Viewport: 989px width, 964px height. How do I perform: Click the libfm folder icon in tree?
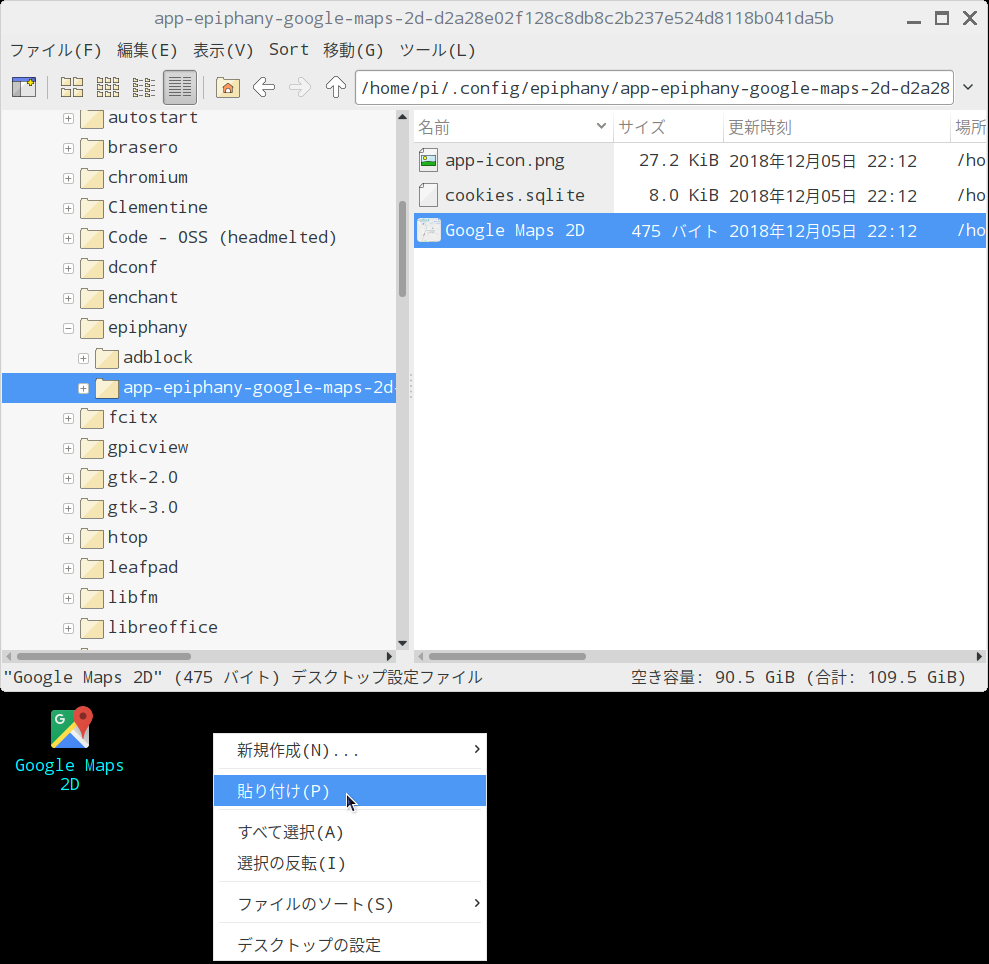click(92, 598)
